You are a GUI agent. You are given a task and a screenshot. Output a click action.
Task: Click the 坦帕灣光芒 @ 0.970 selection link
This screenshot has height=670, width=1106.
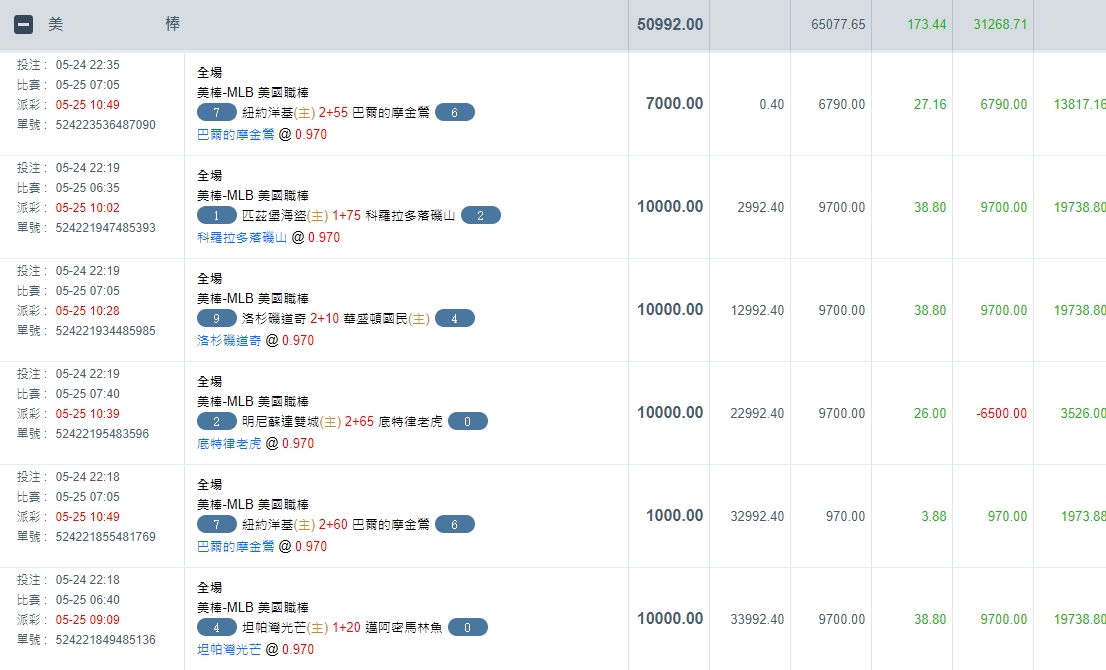229,649
